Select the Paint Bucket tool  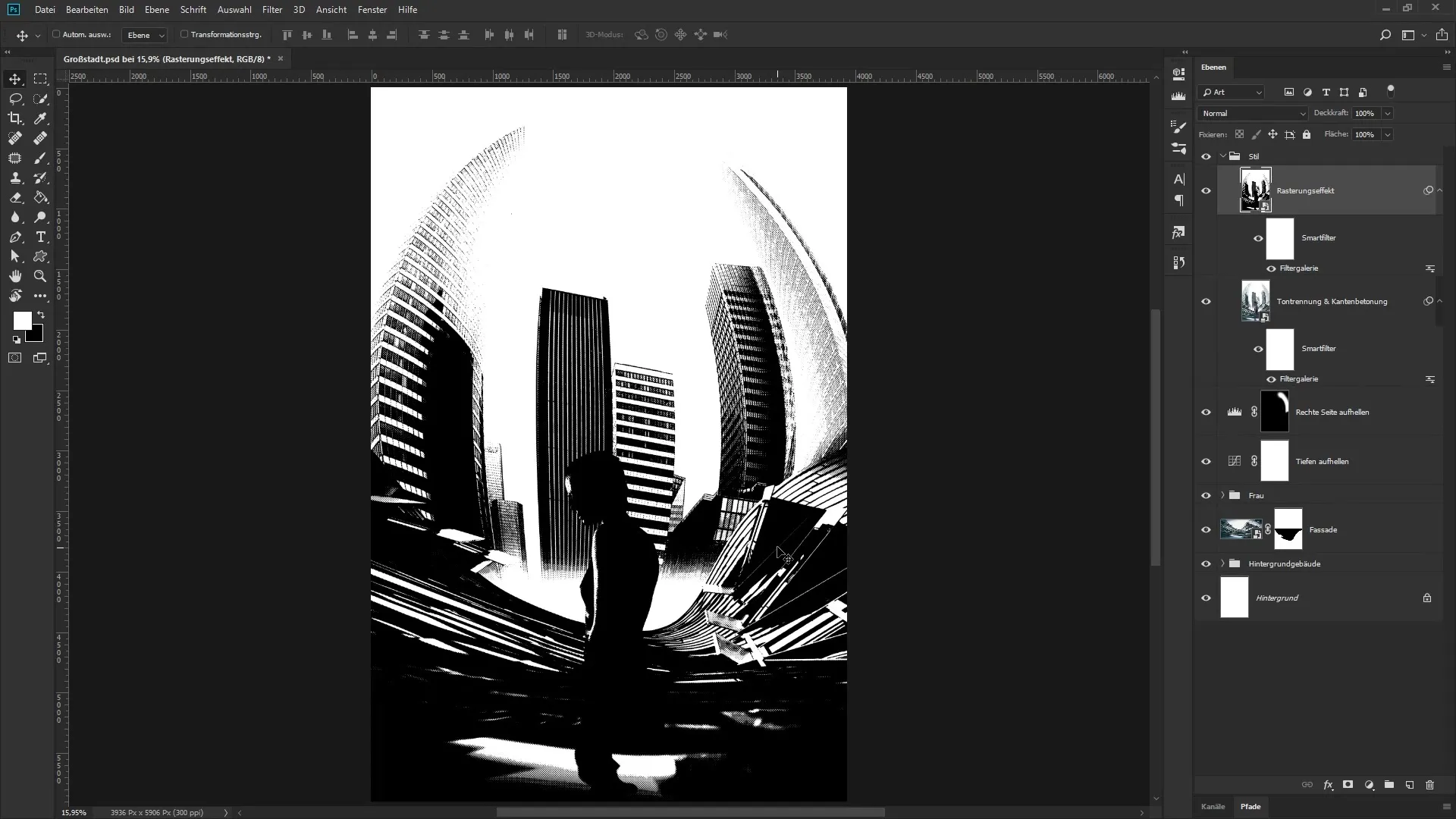[40, 197]
